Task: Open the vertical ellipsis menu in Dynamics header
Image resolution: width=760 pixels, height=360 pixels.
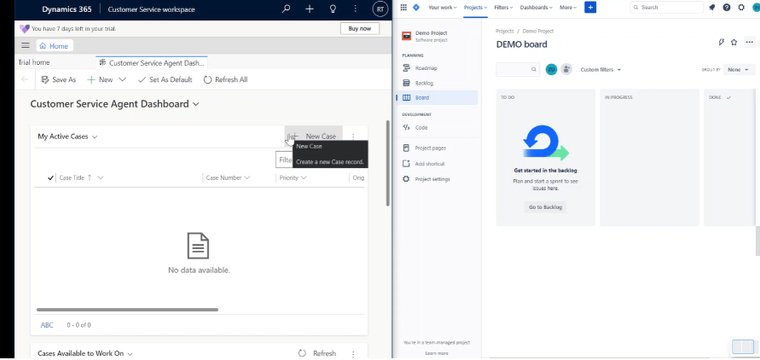Action: 355,9
